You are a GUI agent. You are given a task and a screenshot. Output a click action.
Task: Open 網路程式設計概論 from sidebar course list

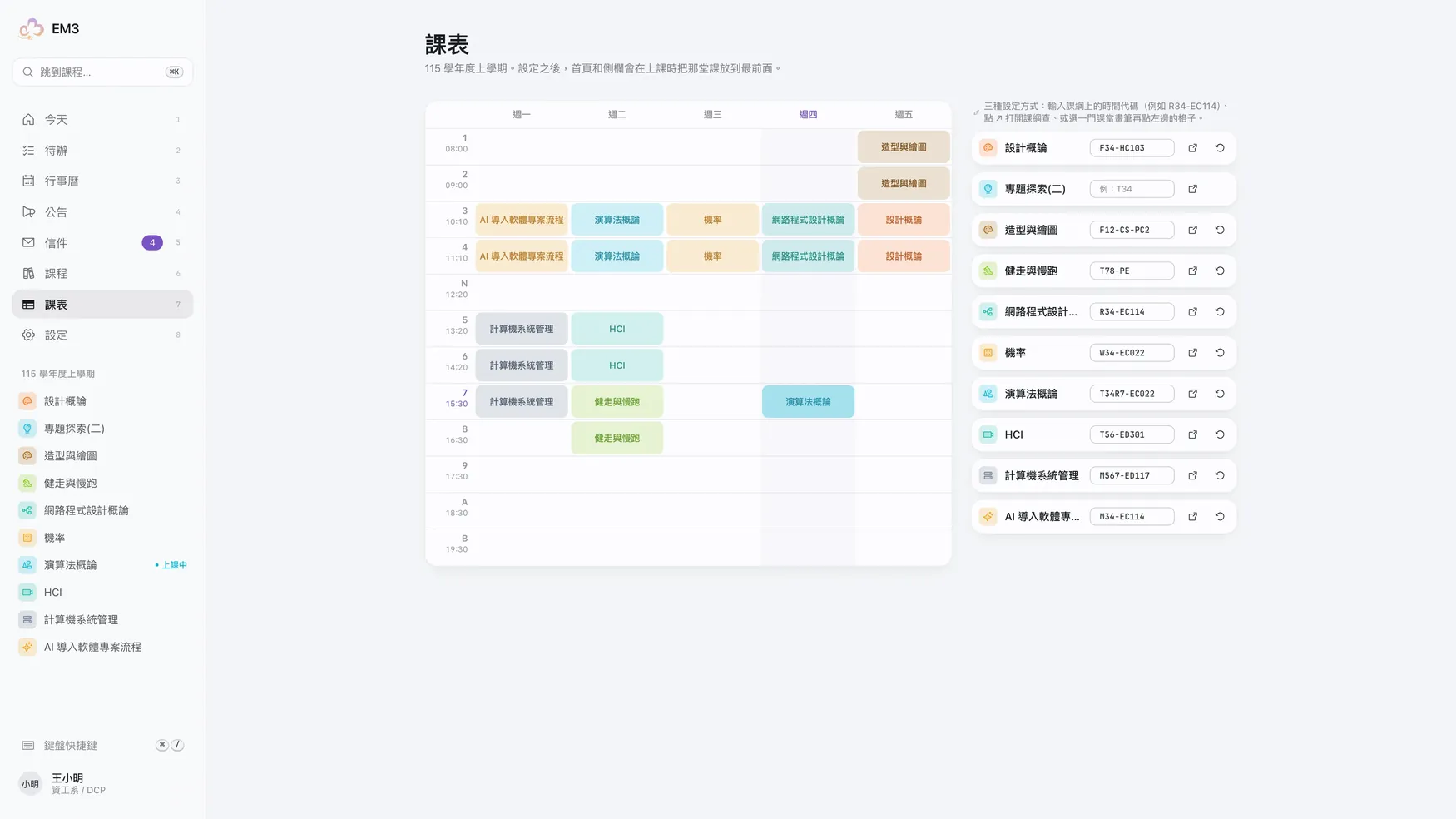pos(102,510)
